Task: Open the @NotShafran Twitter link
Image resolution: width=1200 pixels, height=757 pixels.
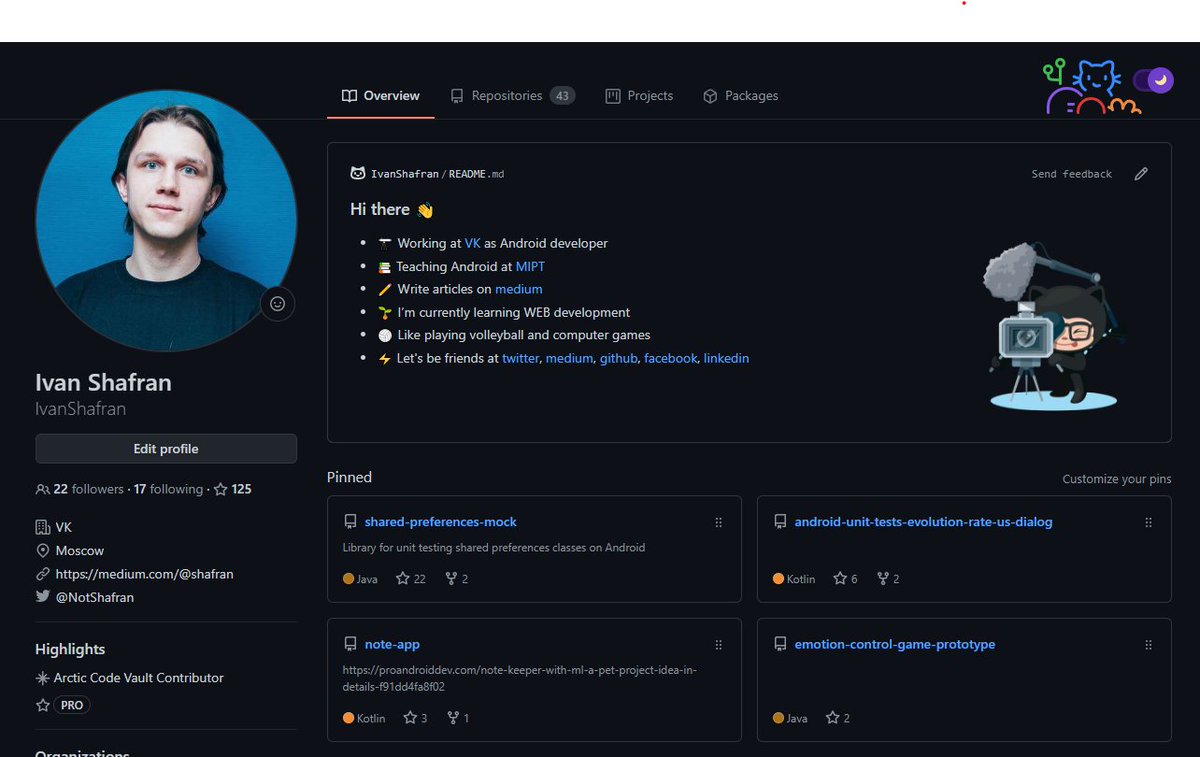Action: tap(95, 597)
